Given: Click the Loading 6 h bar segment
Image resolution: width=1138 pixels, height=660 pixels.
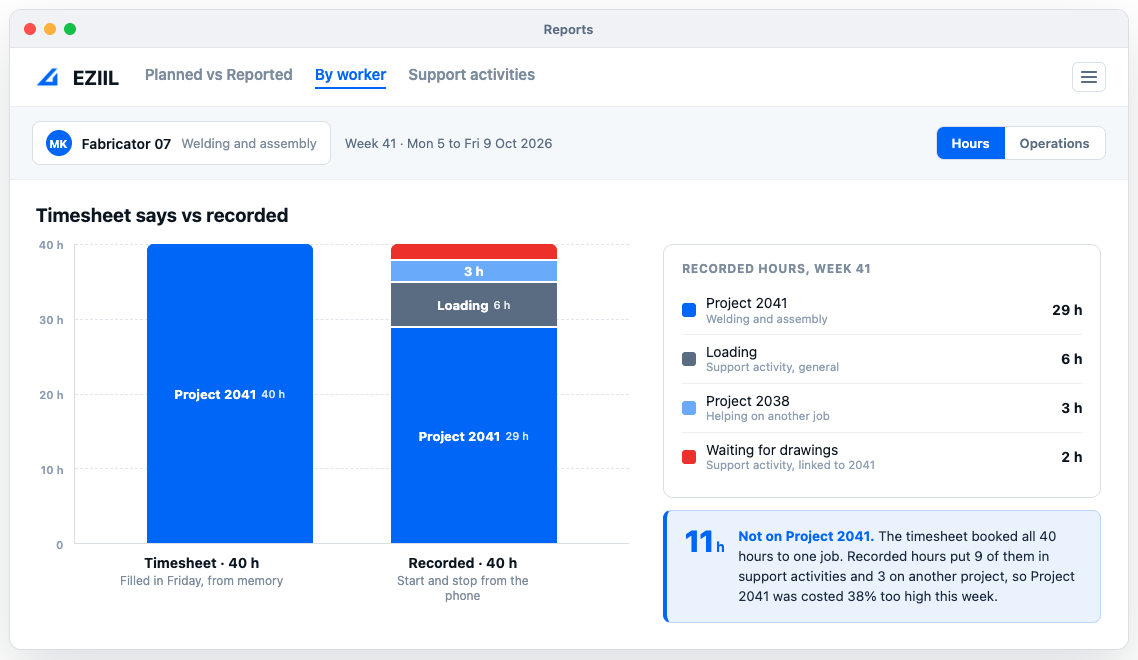Looking at the screenshot, I should (474, 305).
